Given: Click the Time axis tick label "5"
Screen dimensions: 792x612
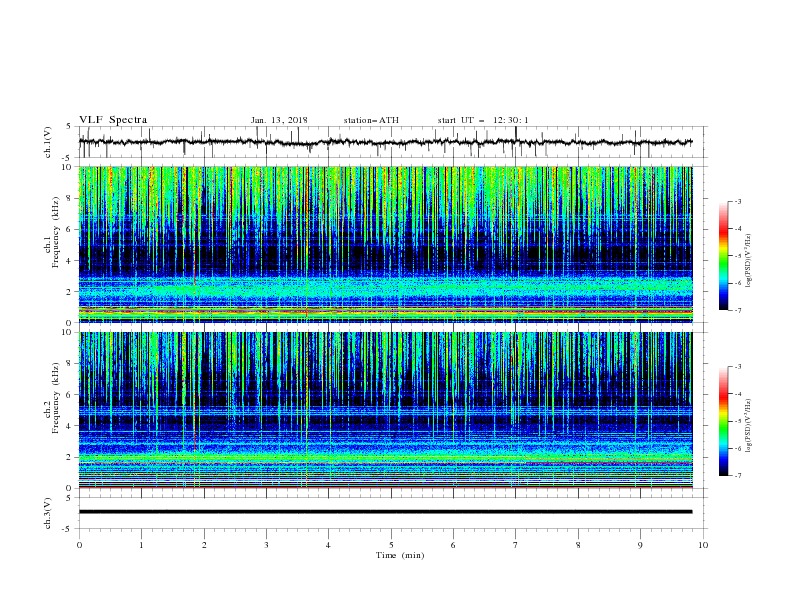Looking at the screenshot, I should point(391,545).
